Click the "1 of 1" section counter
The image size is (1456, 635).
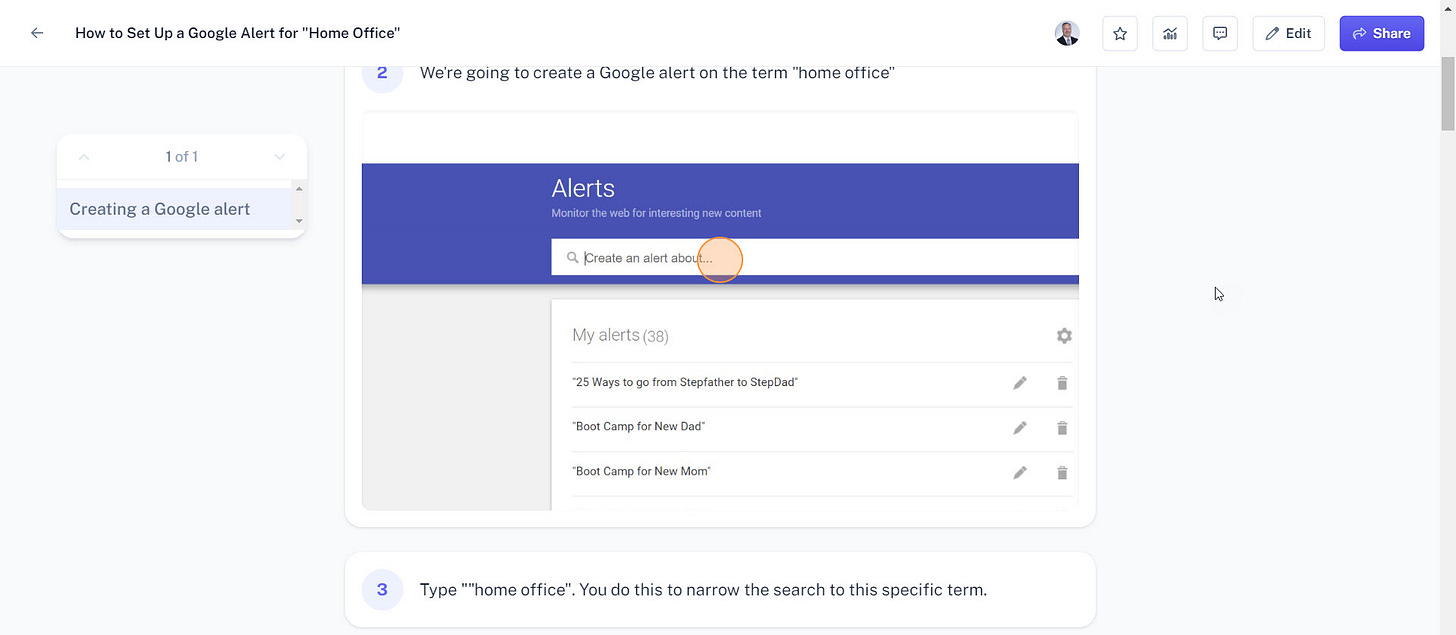click(182, 157)
